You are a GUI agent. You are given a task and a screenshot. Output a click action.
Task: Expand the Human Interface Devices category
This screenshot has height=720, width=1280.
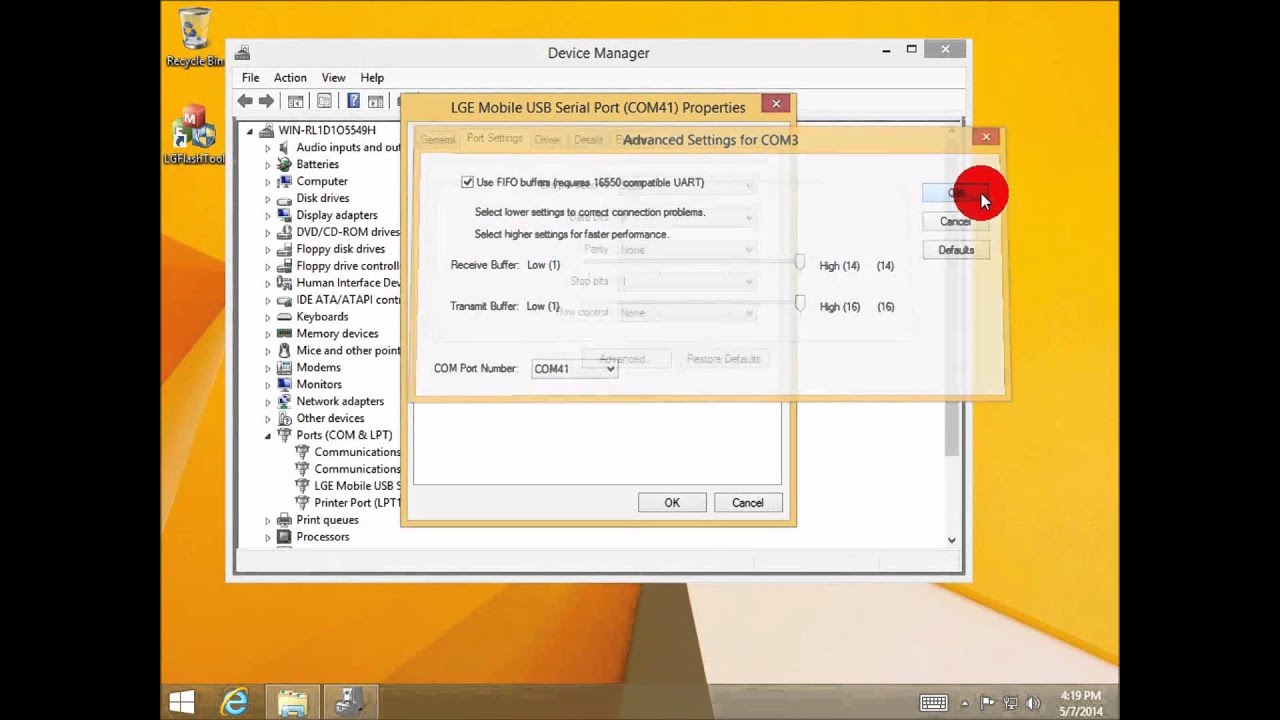268,283
